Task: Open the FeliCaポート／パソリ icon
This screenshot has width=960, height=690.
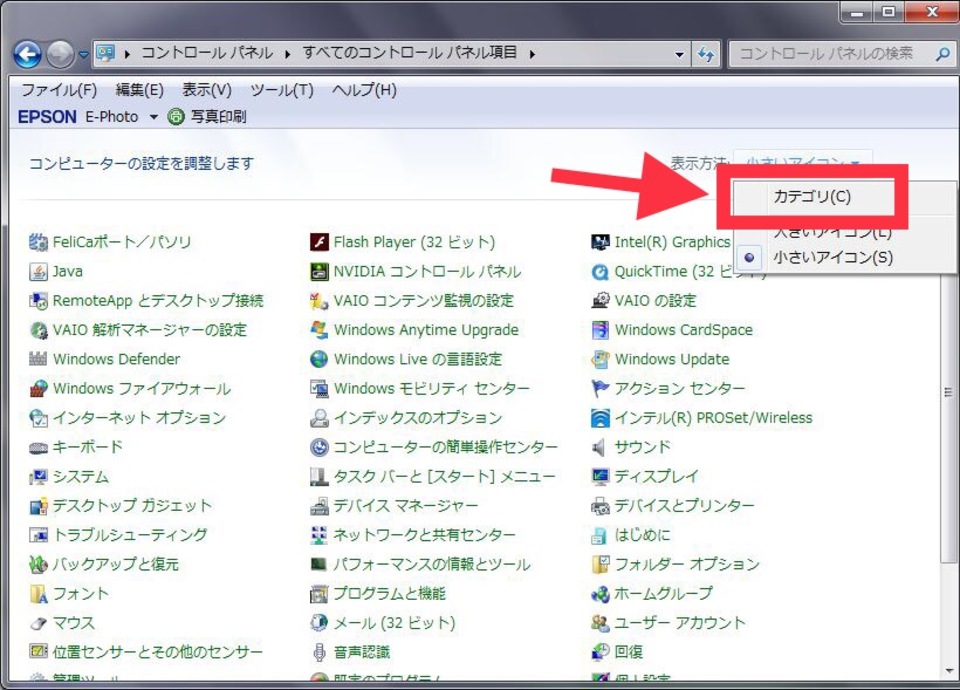Action: (38, 242)
